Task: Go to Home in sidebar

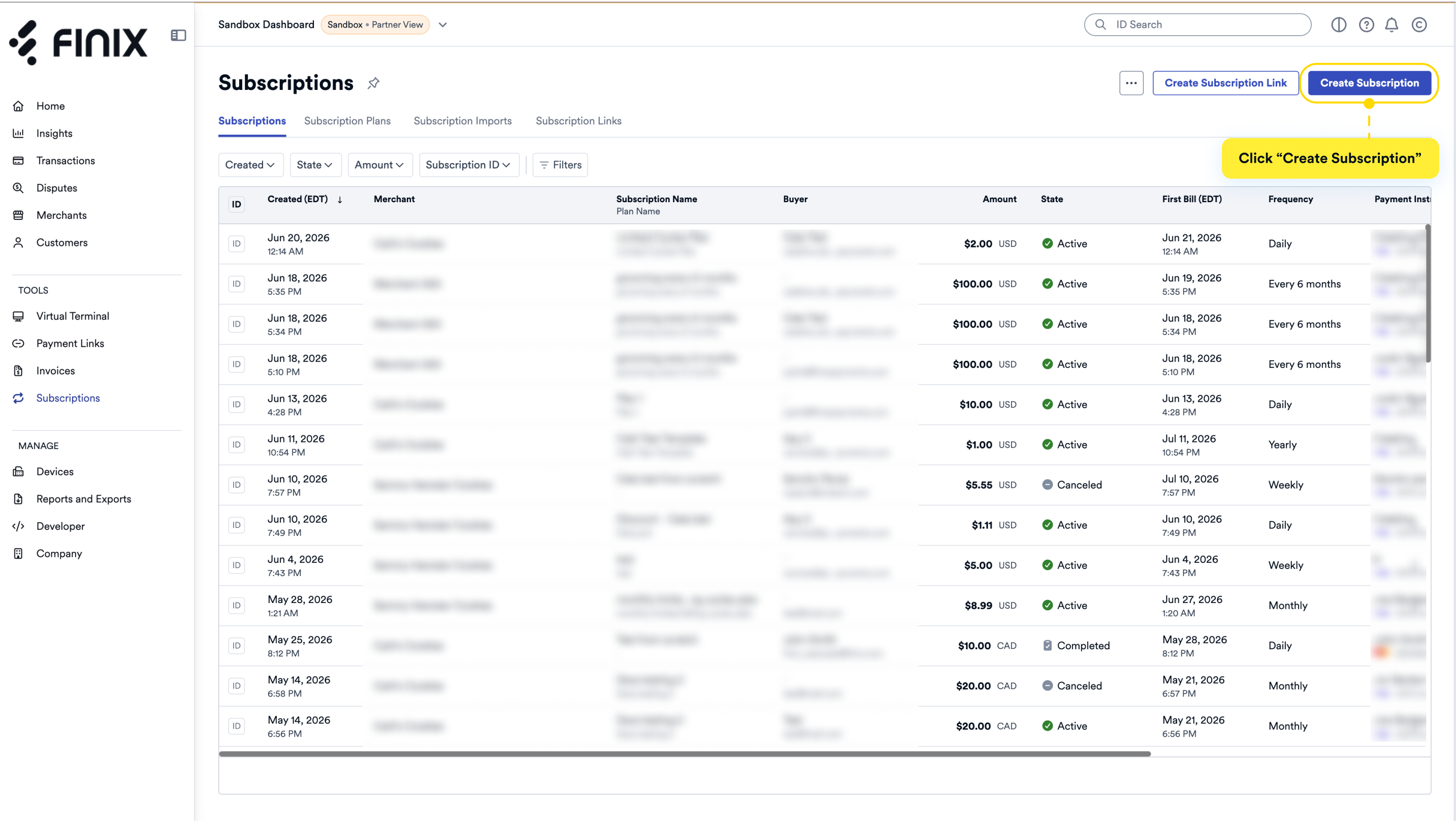Action: [x=50, y=106]
